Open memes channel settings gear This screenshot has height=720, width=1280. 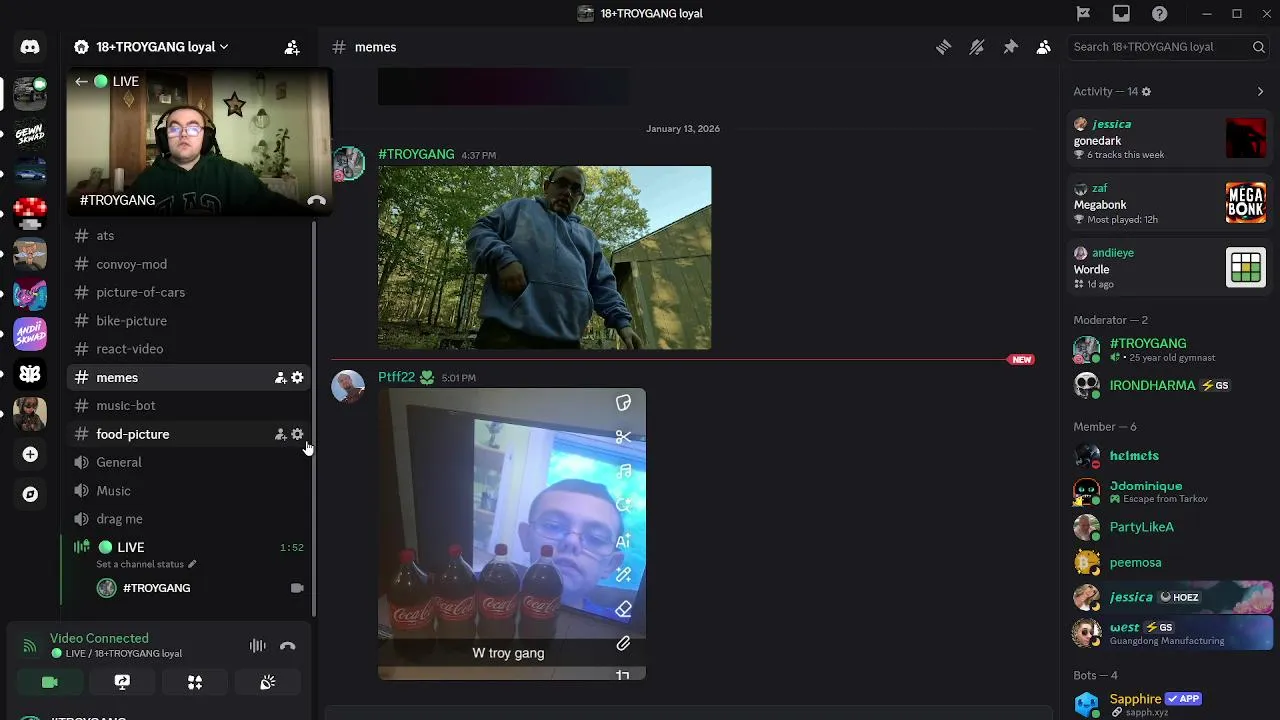pyautogui.click(x=297, y=378)
